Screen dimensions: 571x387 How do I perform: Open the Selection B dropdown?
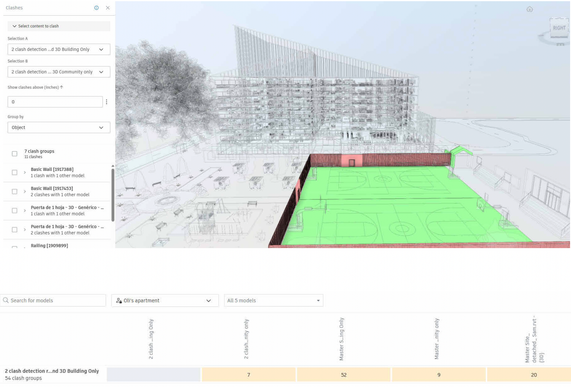click(59, 72)
